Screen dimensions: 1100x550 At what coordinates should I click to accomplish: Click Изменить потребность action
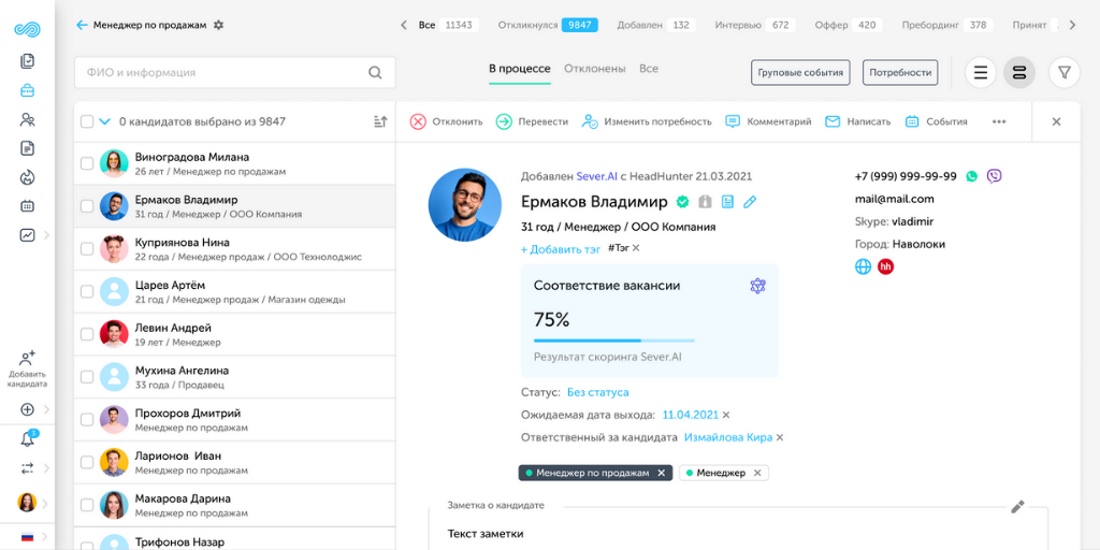point(646,121)
